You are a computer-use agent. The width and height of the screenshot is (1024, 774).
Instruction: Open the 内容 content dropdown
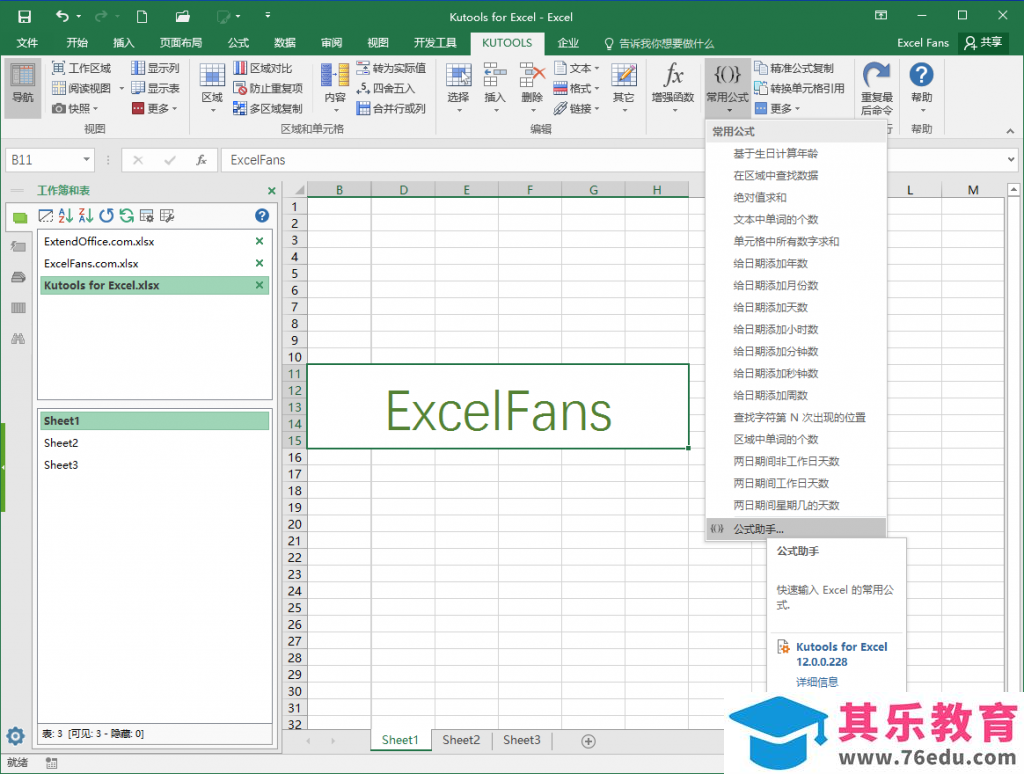334,89
